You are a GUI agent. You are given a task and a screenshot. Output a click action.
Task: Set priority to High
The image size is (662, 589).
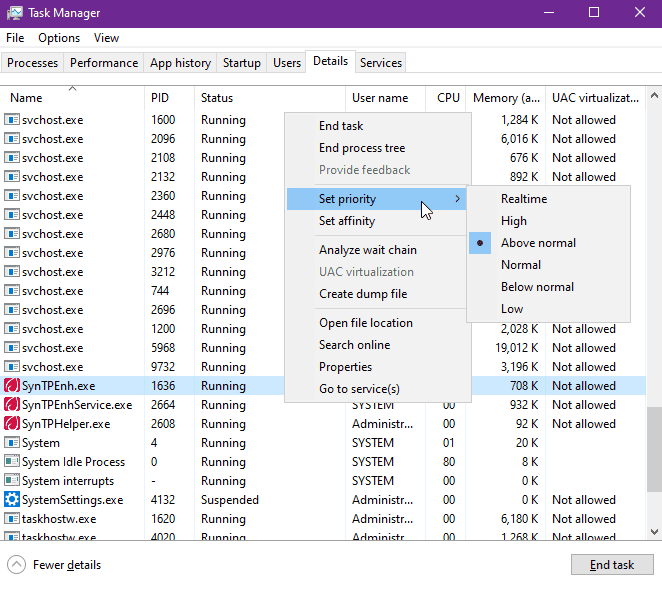pos(548,220)
